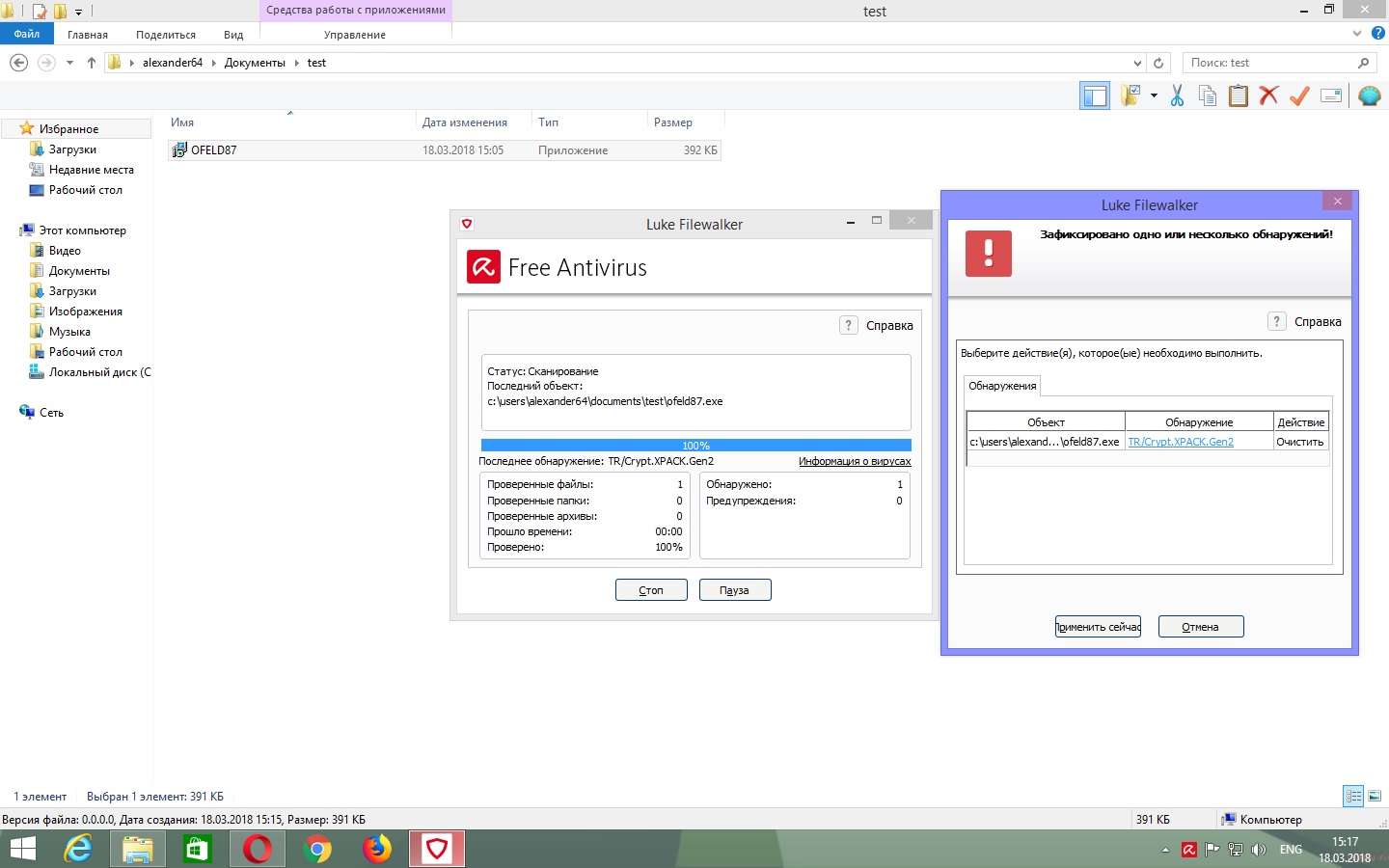Click the orange checkmark icon in Explorer toolbar
The image size is (1389, 868).
pos(1300,95)
